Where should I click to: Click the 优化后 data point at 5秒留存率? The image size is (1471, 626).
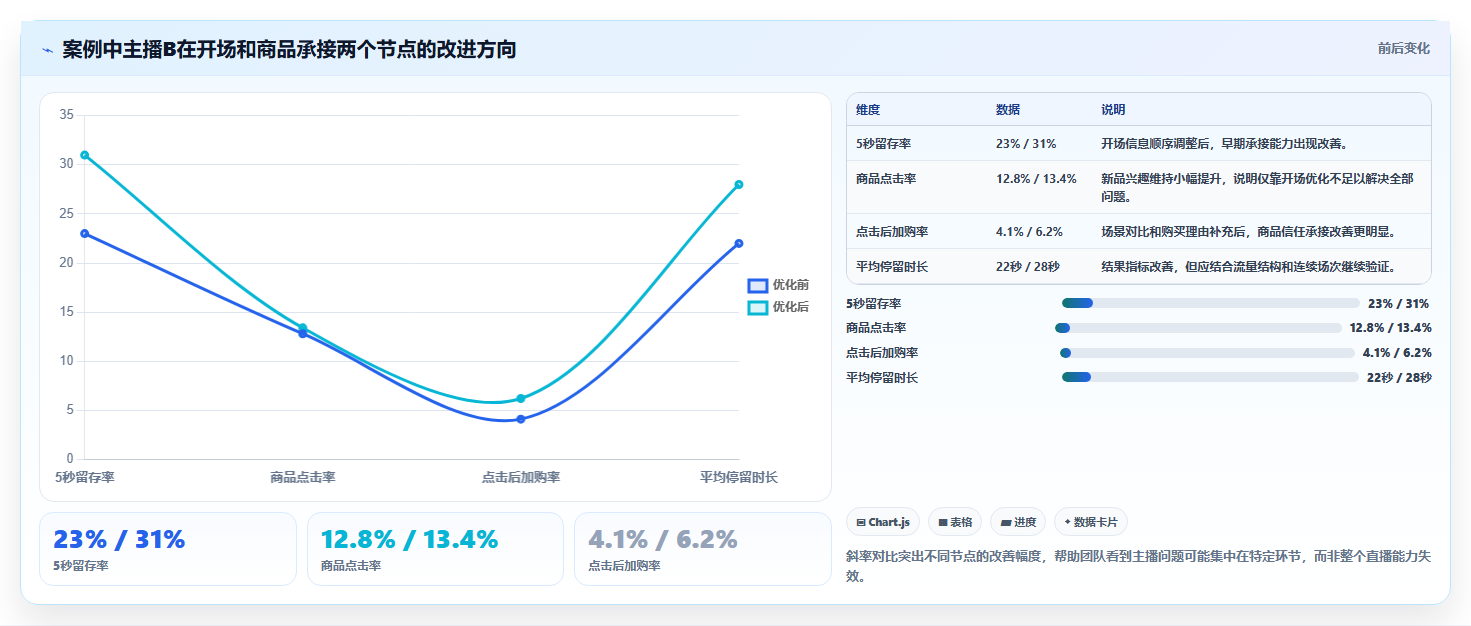pos(85,155)
